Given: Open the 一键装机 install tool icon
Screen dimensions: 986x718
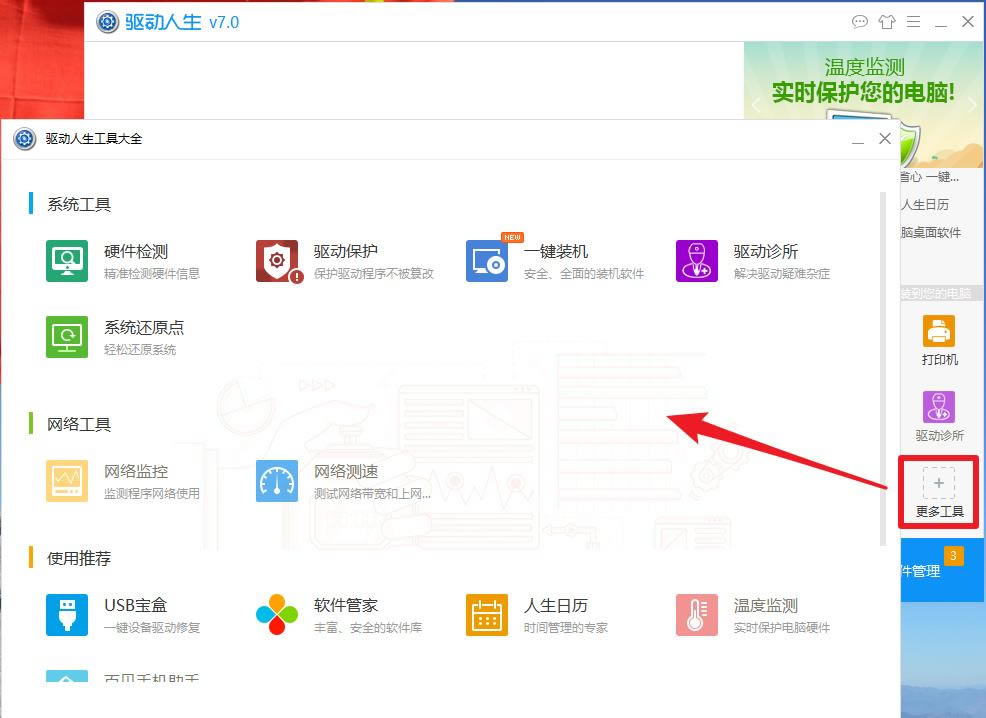Looking at the screenshot, I should (487, 261).
